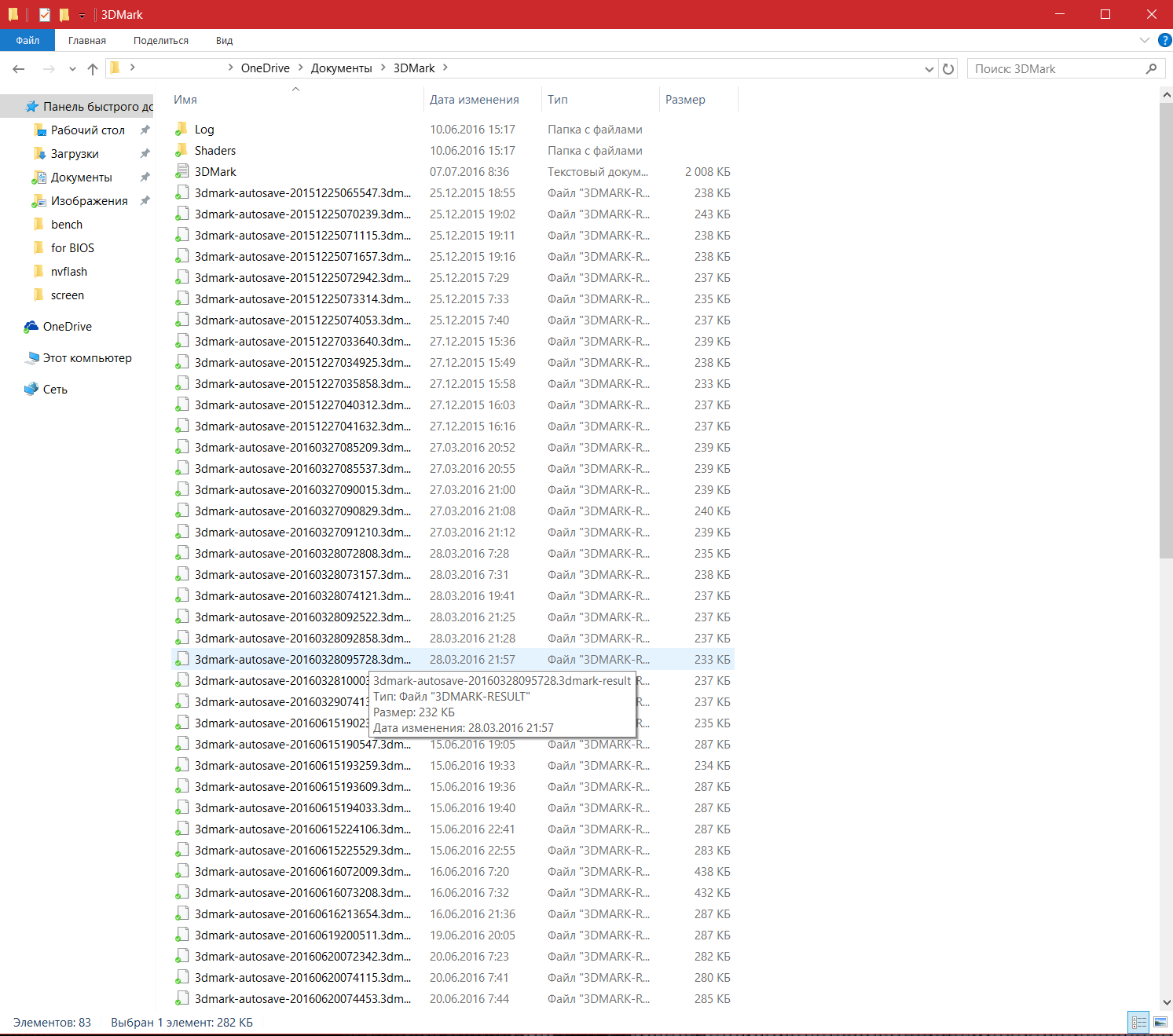Image resolution: width=1173 pixels, height=1036 pixels.
Task: Expand the ribbon with the chevron
Action: [1144, 40]
